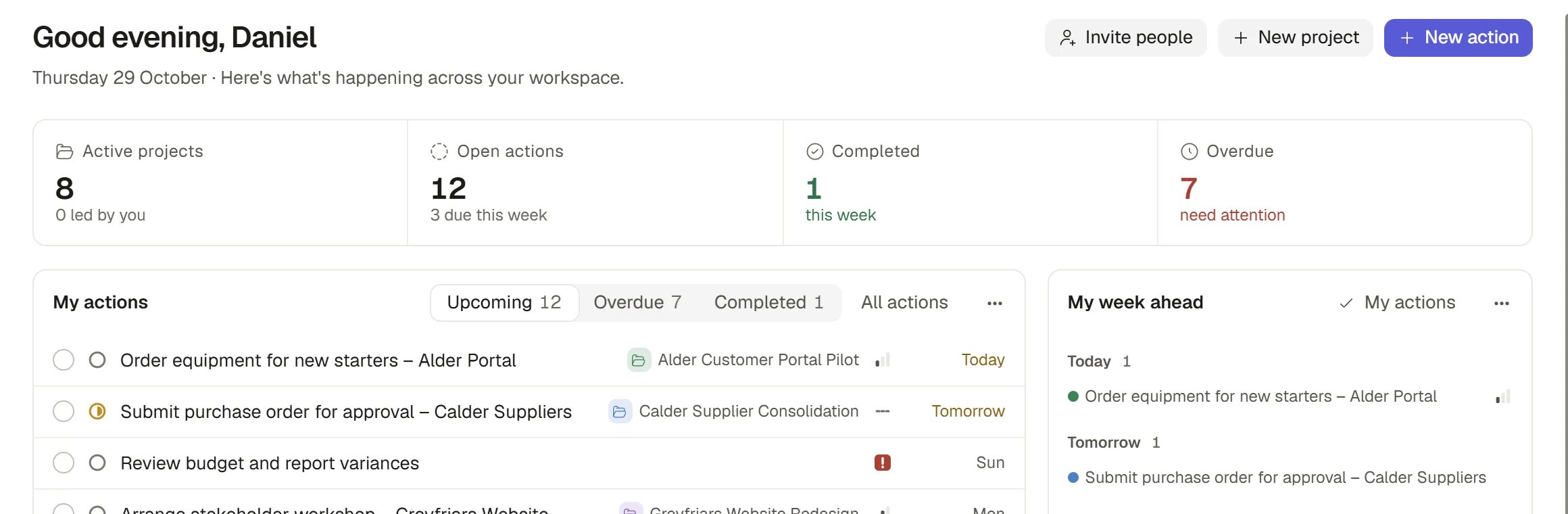
Task: Click the Today due date on Order equipment
Action: click(983, 360)
